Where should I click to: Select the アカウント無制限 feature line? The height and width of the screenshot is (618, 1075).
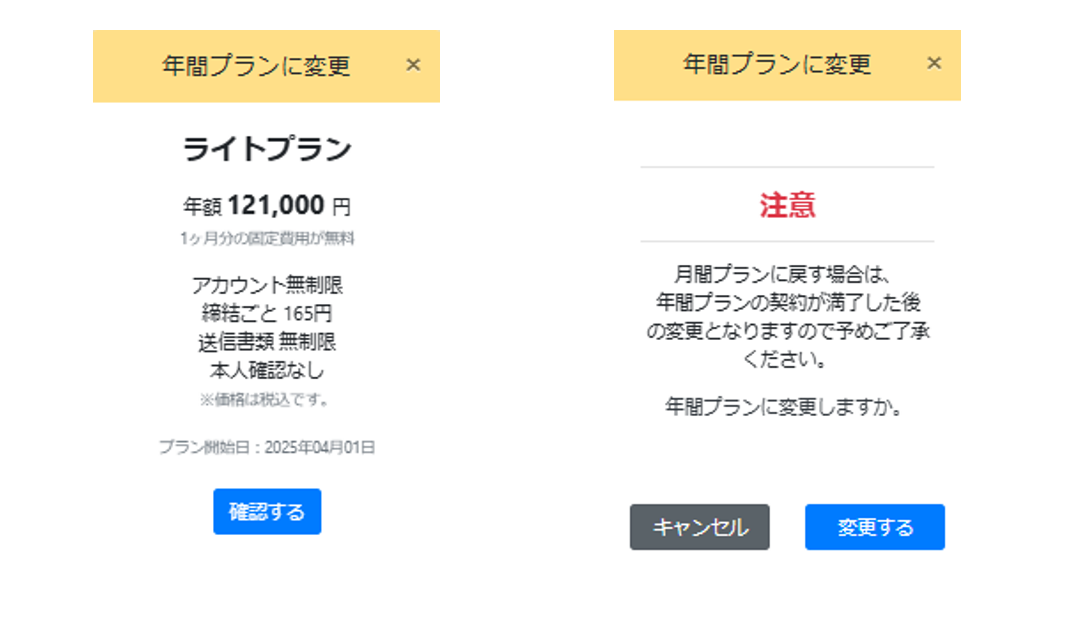(x=267, y=284)
